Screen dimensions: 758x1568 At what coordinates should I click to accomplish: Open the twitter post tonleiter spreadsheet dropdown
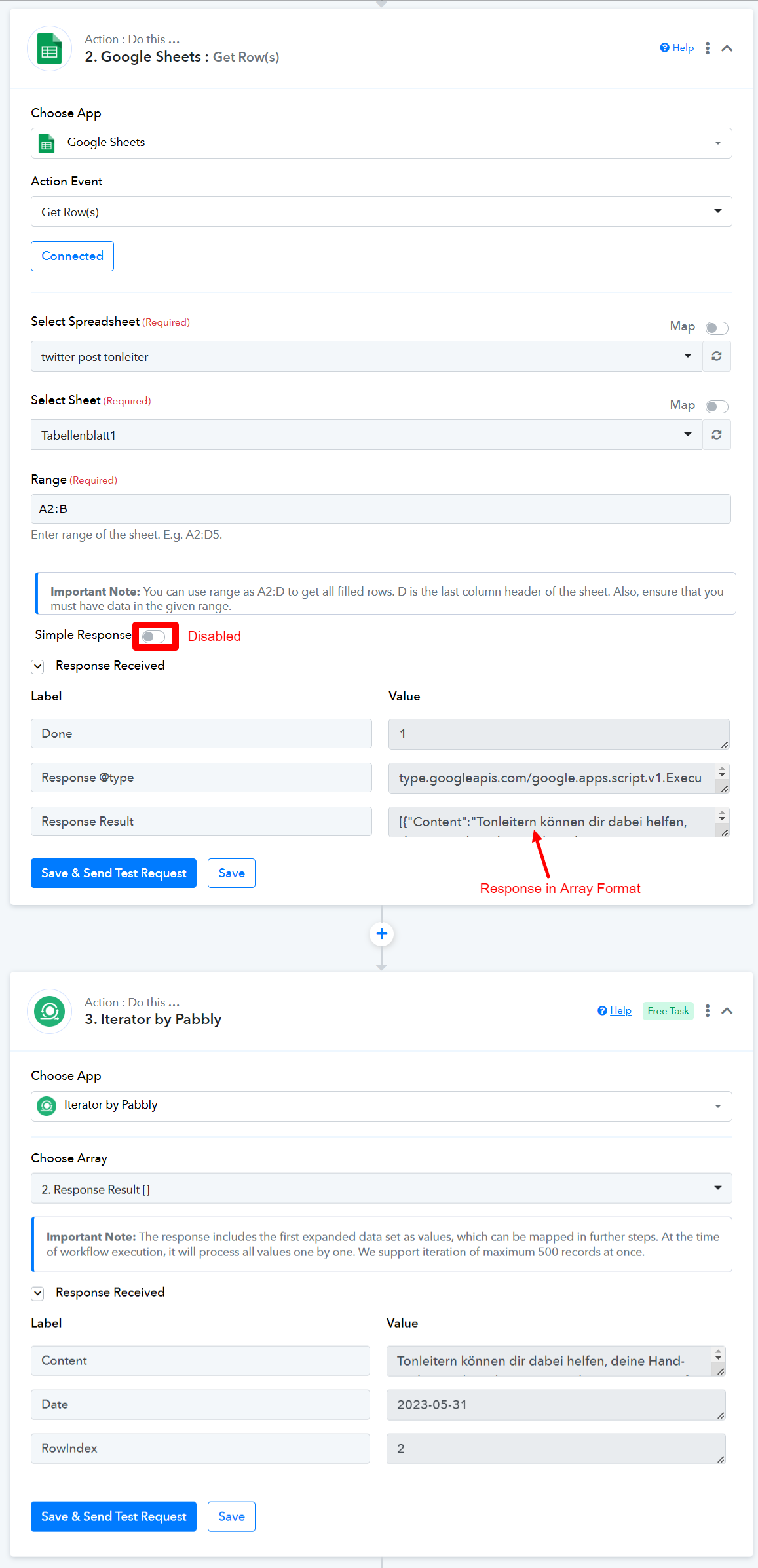366,356
